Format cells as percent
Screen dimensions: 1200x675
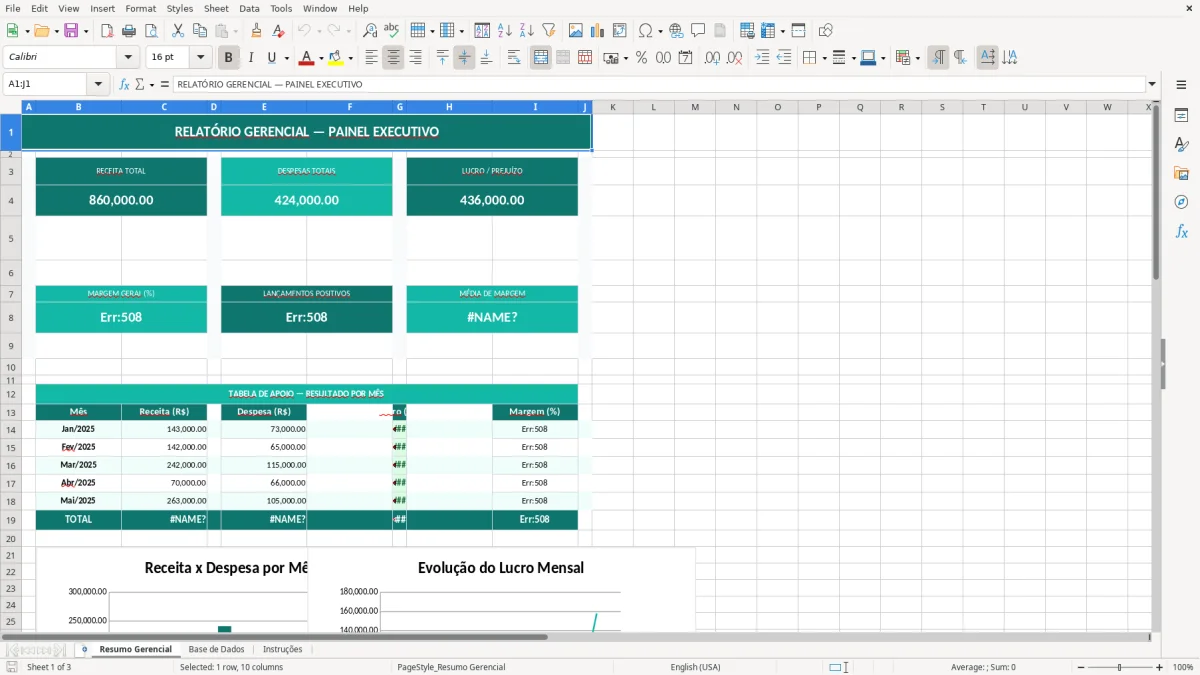[641, 58]
